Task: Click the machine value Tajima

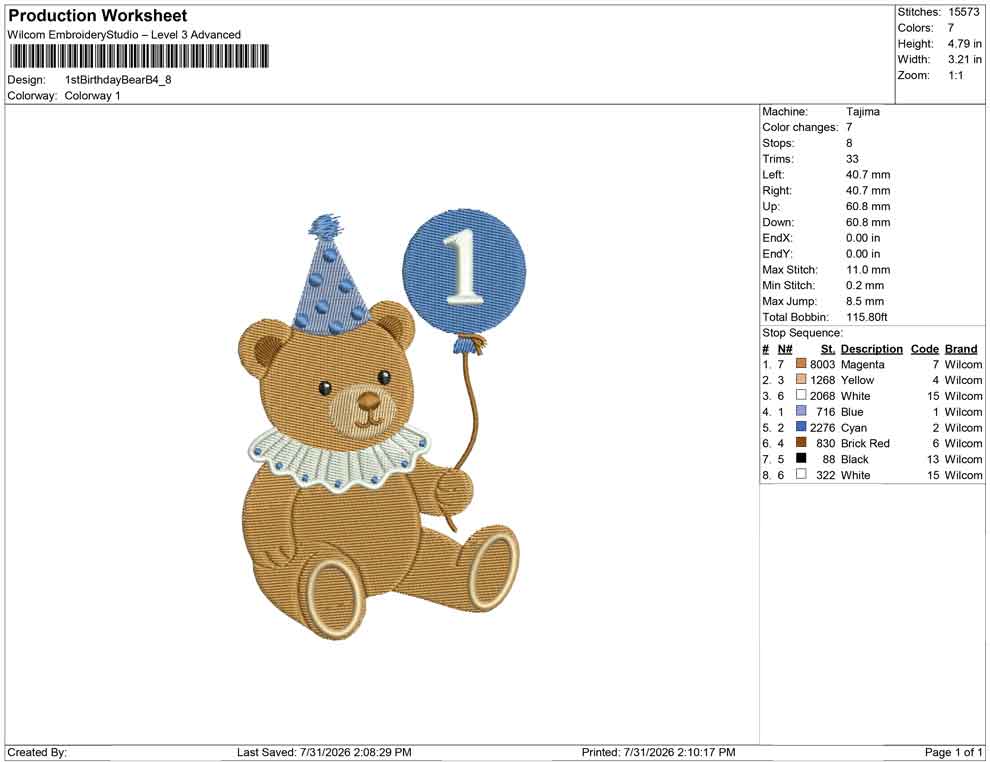Action: pos(862,112)
